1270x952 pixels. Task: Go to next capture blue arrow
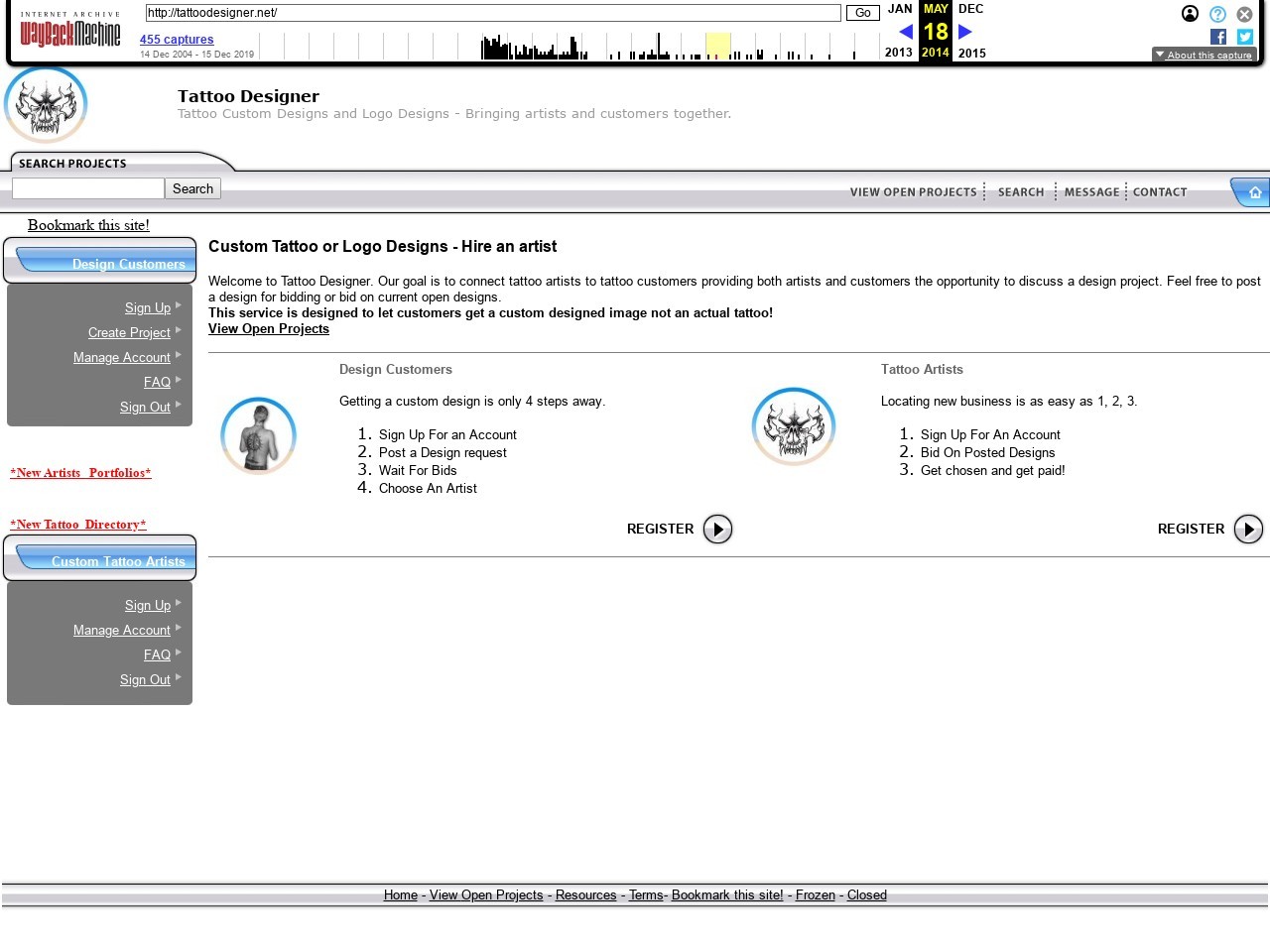tap(964, 32)
